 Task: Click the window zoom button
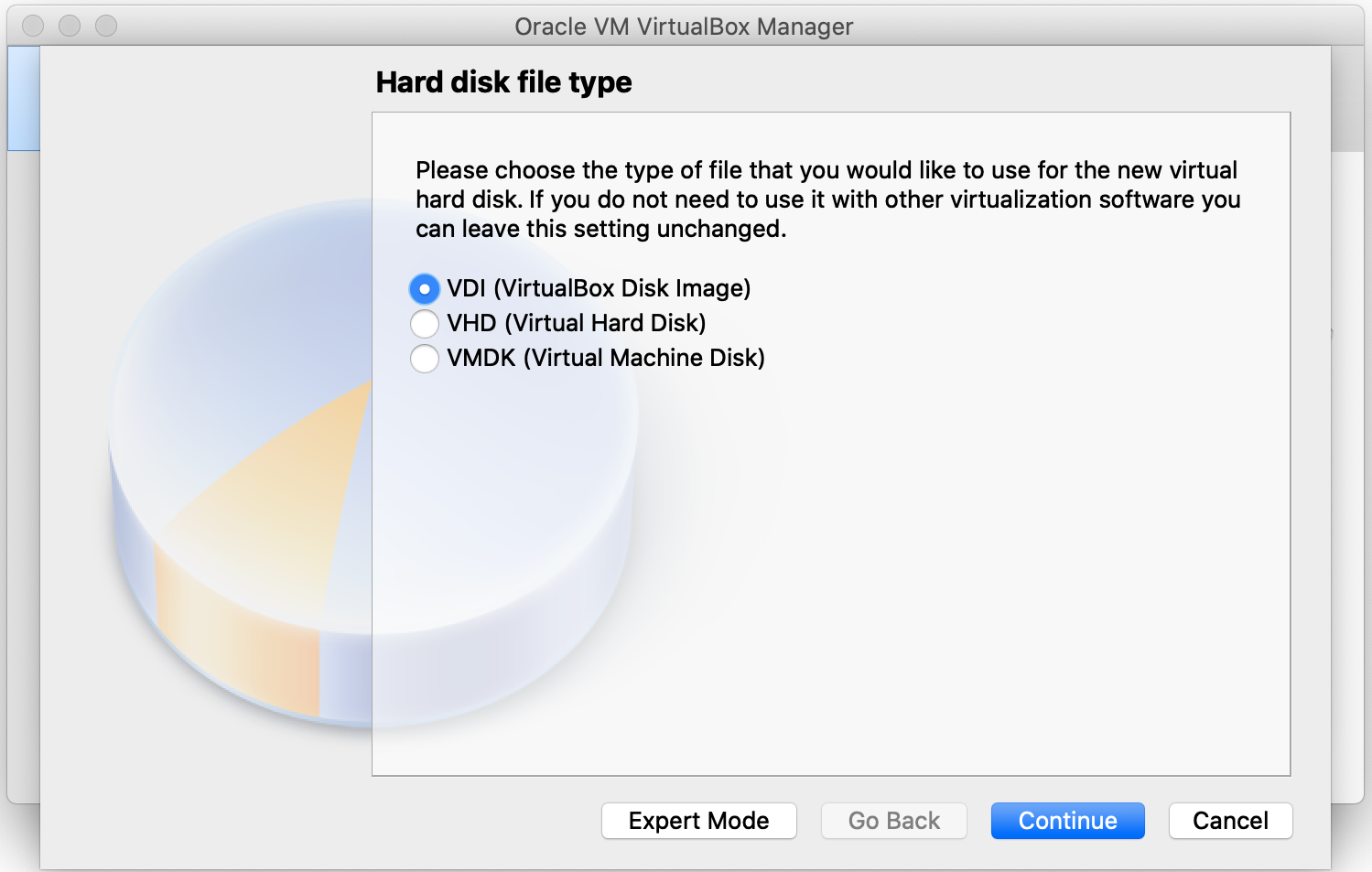[x=106, y=27]
